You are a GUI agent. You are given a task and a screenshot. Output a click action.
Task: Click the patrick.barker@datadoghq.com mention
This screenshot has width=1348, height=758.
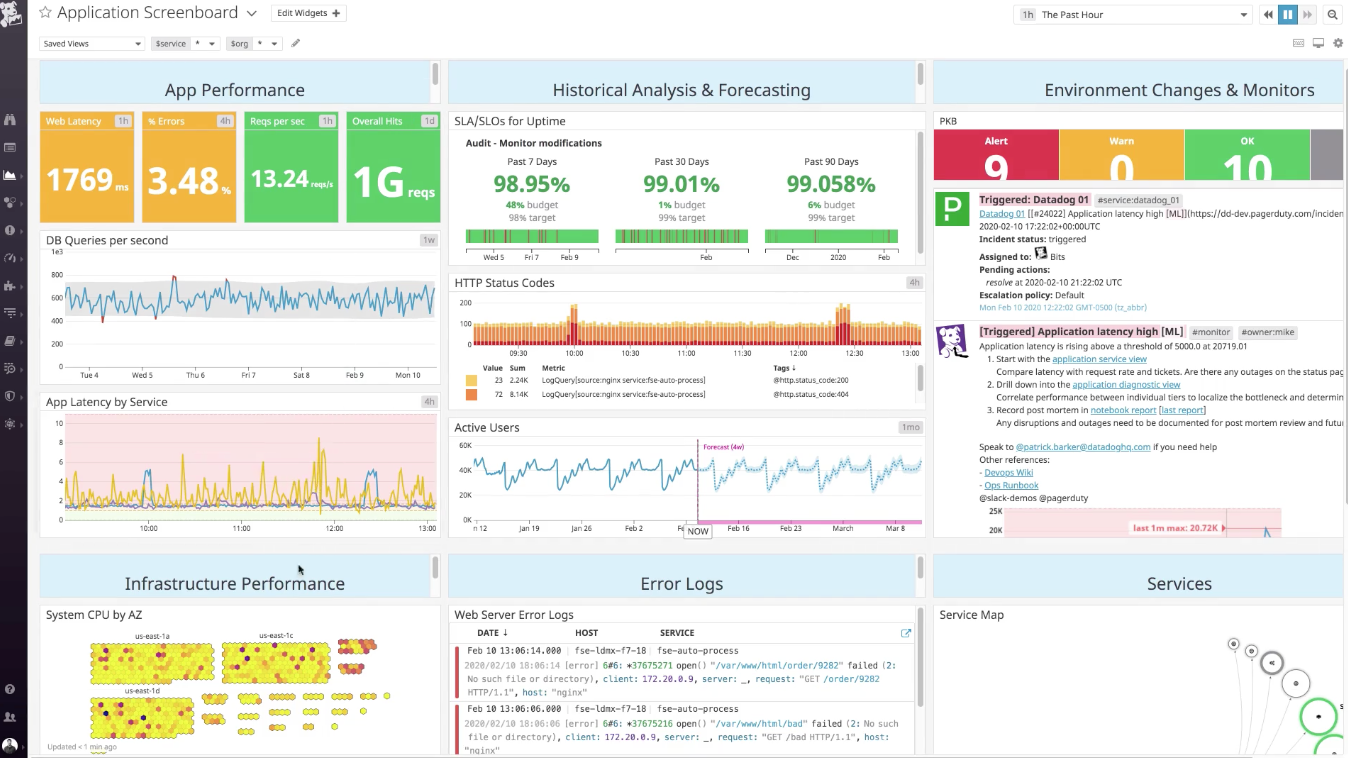[x=1083, y=447]
